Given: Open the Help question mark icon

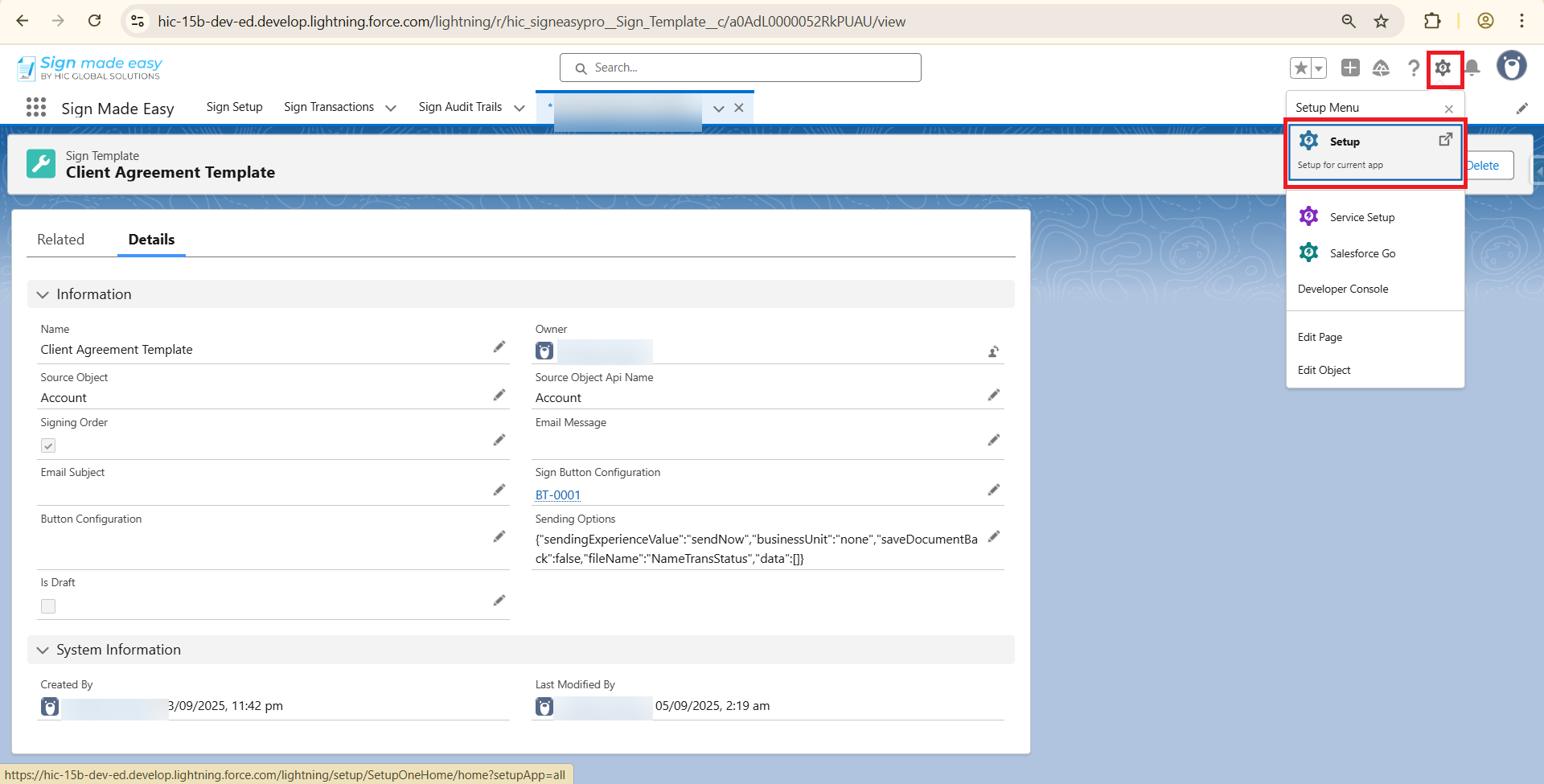Looking at the screenshot, I should click(1413, 68).
